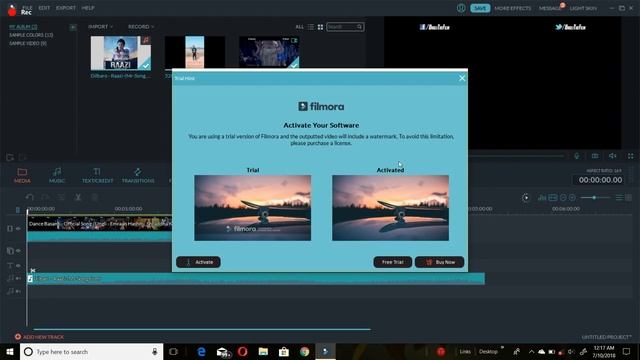640x360 pixels.
Task: Click the media library search field
Action: pyautogui.click(x=345, y=27)
